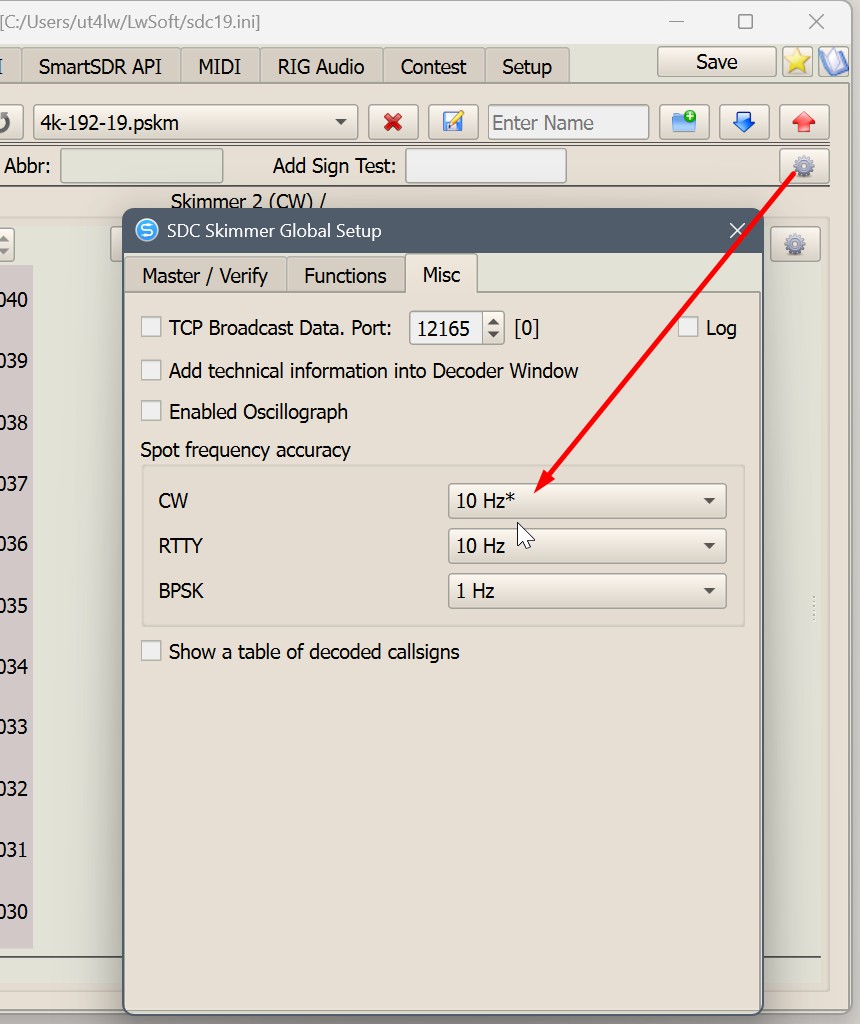Open the blue book help icon
The image size is (860, 1024).
(x=832, y=62)
